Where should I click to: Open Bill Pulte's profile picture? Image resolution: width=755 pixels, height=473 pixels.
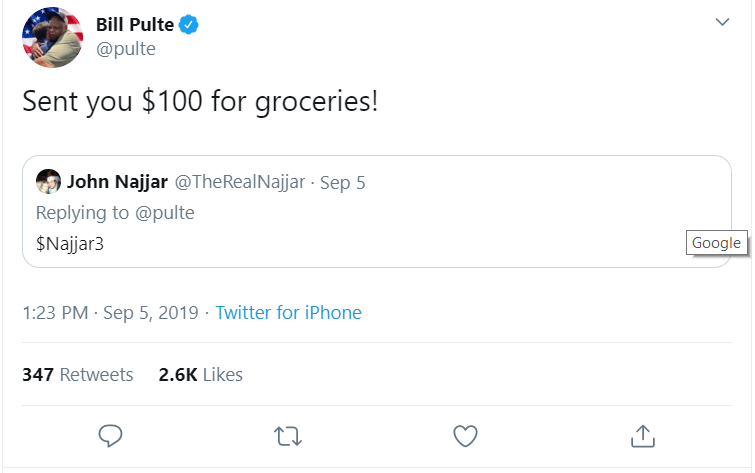52,37
